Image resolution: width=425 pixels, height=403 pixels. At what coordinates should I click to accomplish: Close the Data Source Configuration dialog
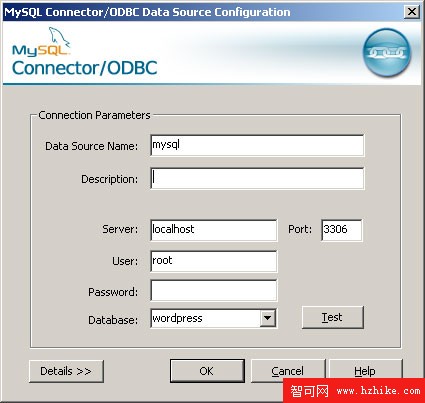(x=412, y=12)
